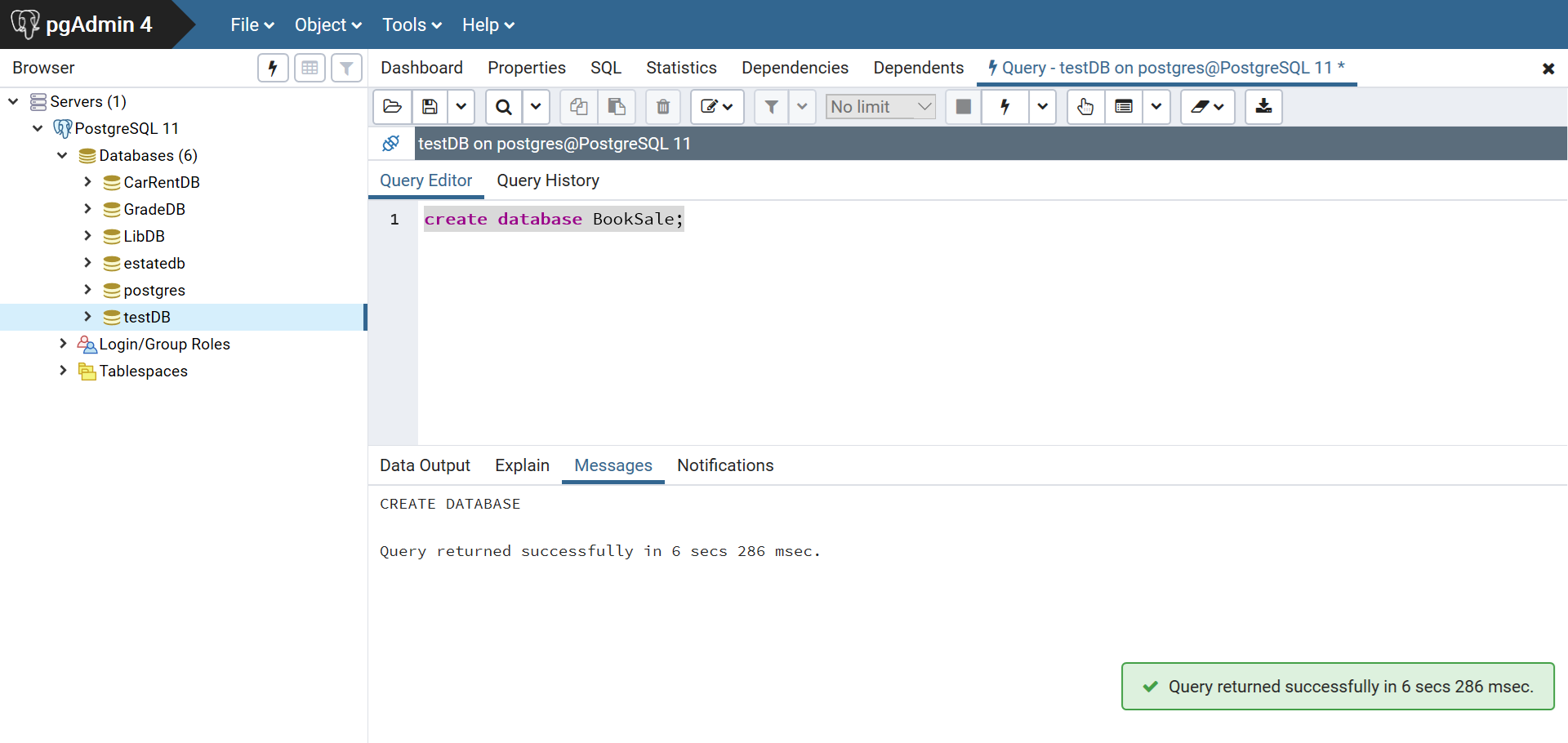Open the File menu
1568x743 pixels.
252,25
